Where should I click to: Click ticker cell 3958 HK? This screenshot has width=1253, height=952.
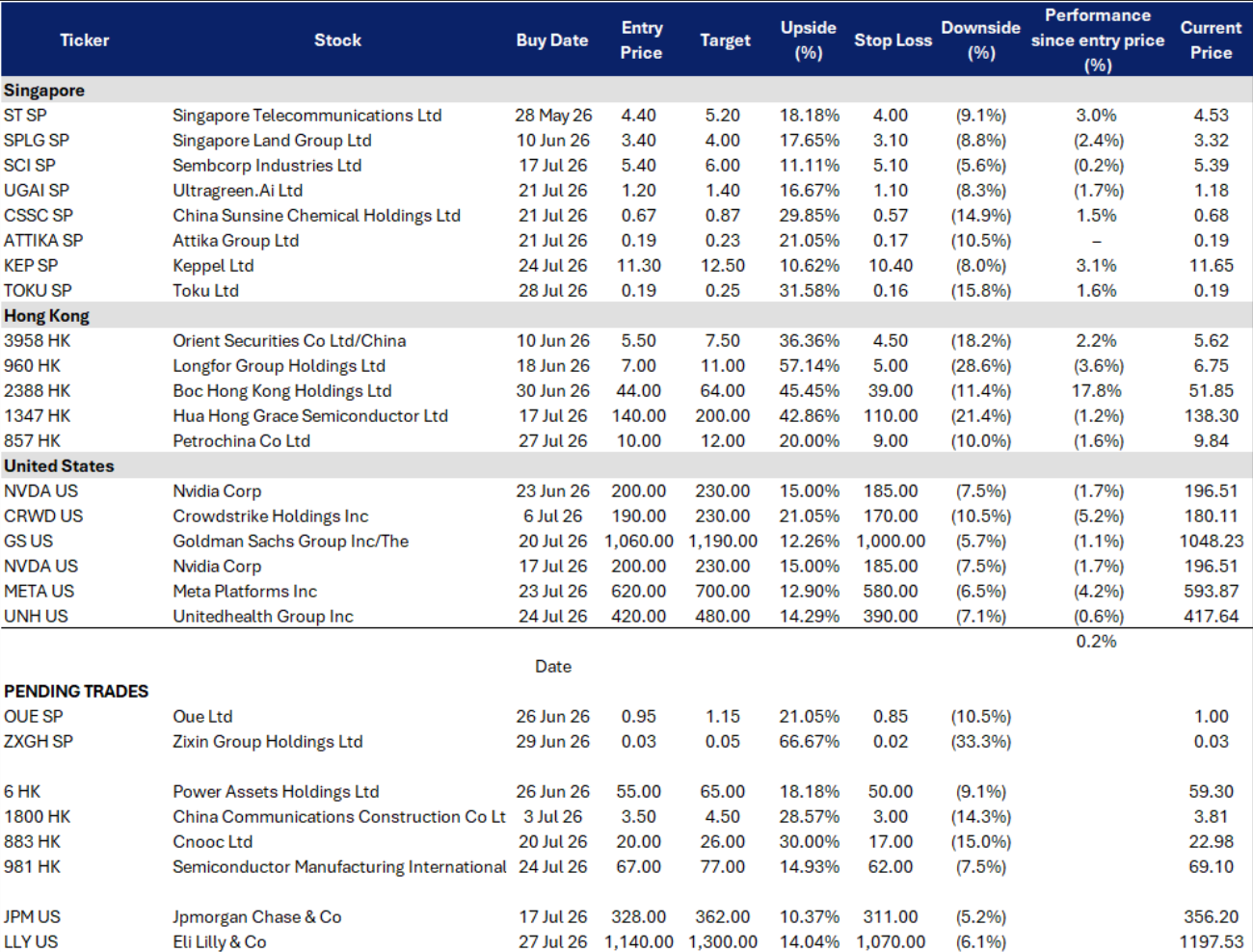pos(37,341)
